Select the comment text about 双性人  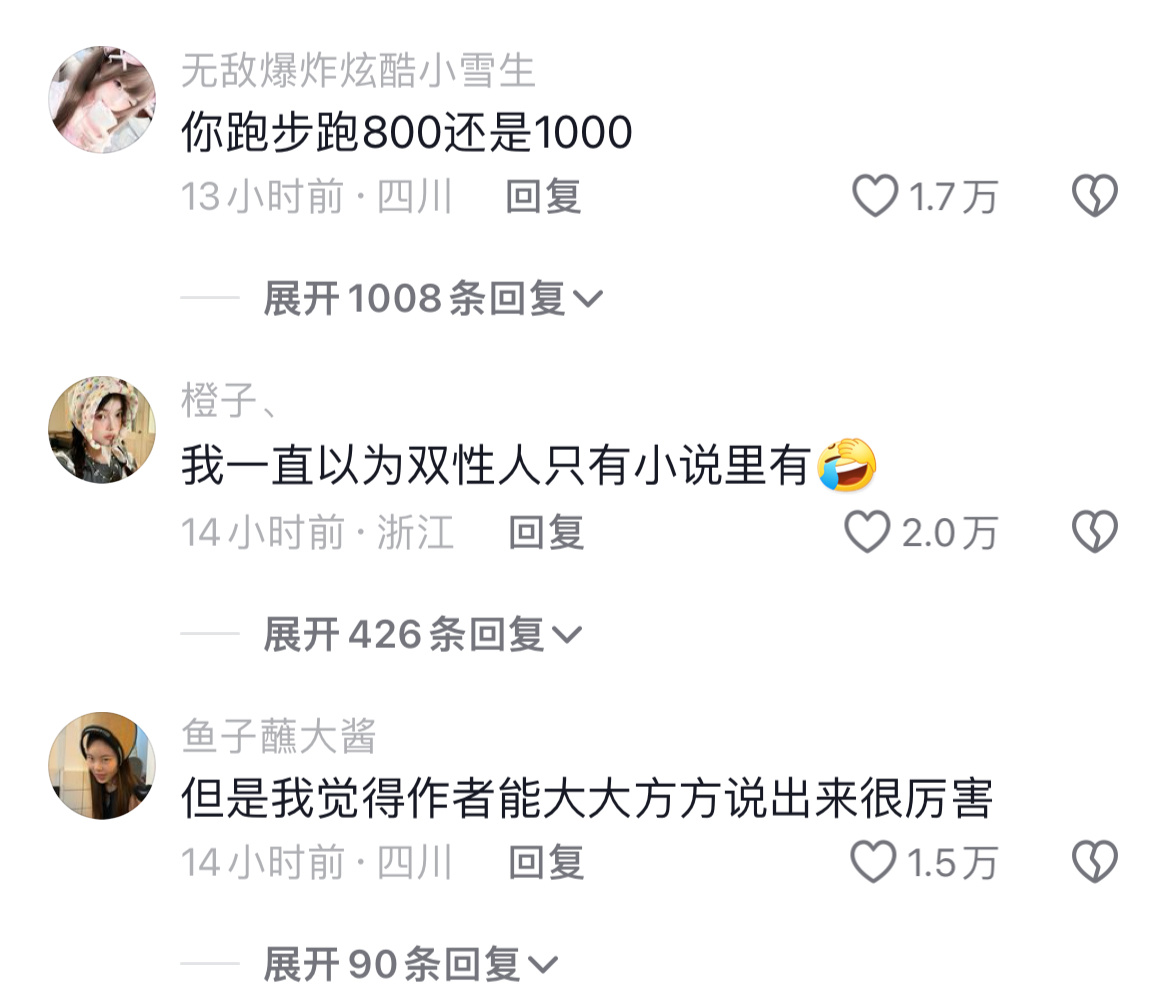tap(529, 465)
